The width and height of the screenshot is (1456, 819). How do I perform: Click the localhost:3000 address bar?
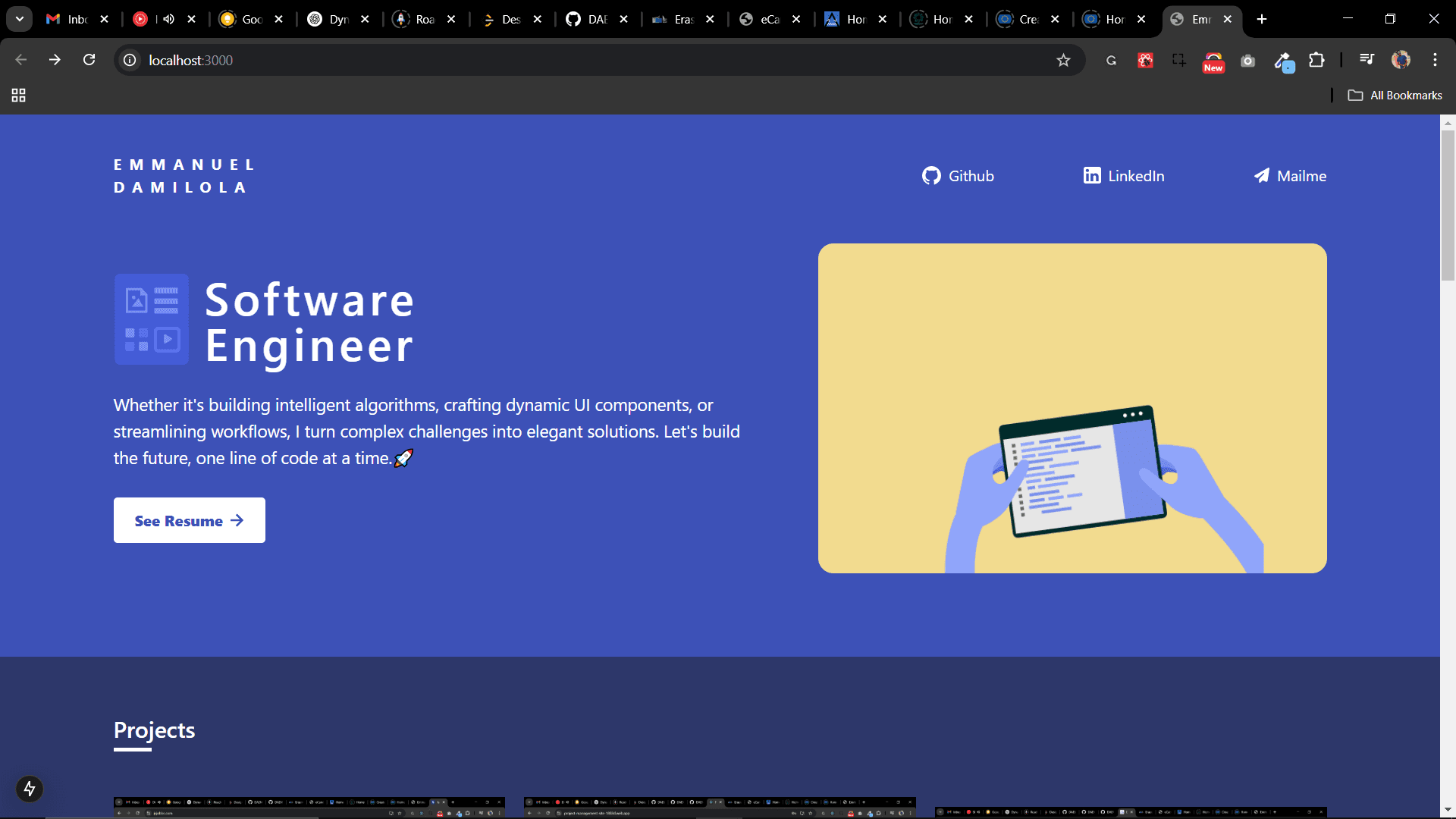(531, 60)
